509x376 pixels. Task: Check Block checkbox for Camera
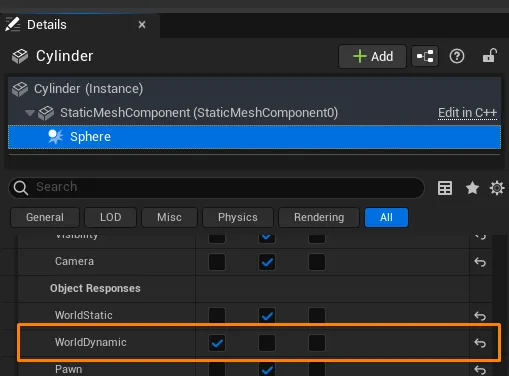pos(317,262)
